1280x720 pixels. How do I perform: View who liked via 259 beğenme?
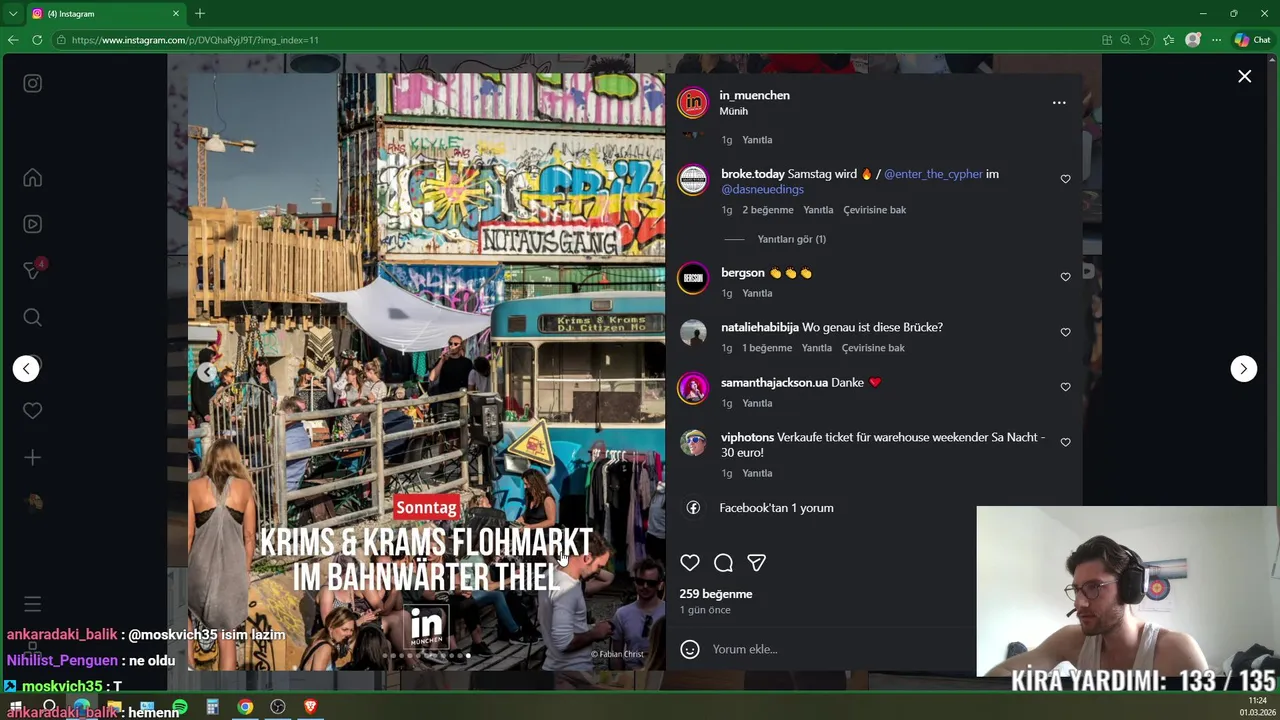point(716,594)
